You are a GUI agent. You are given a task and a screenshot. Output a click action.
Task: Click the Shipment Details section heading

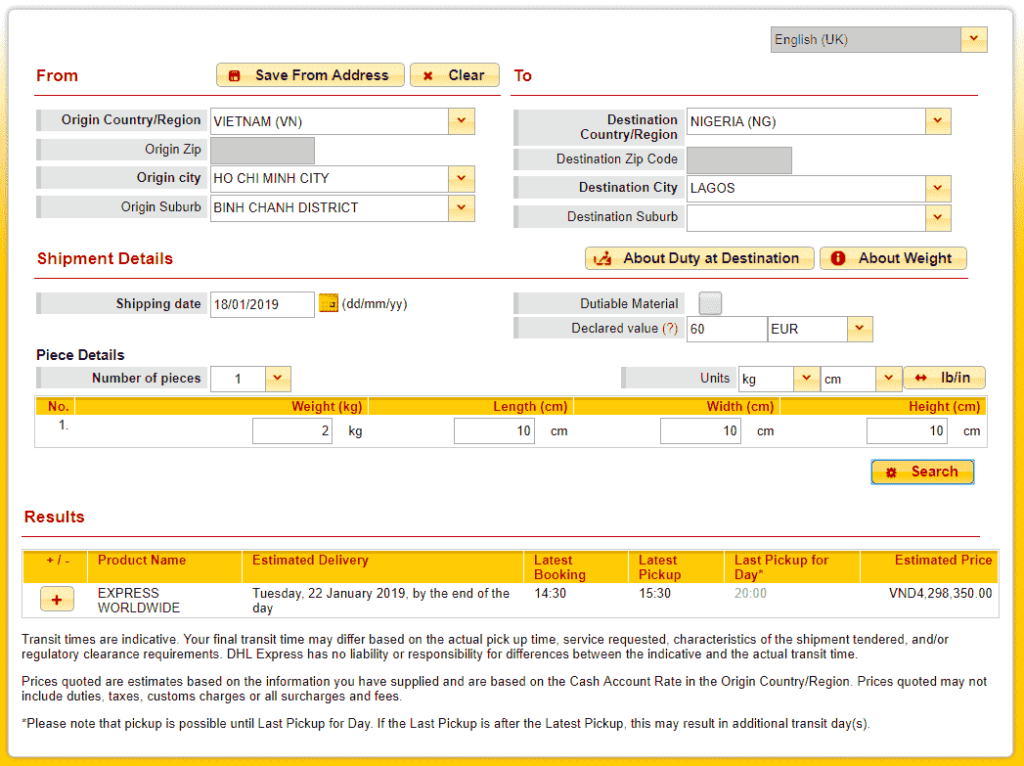[105, 259]
